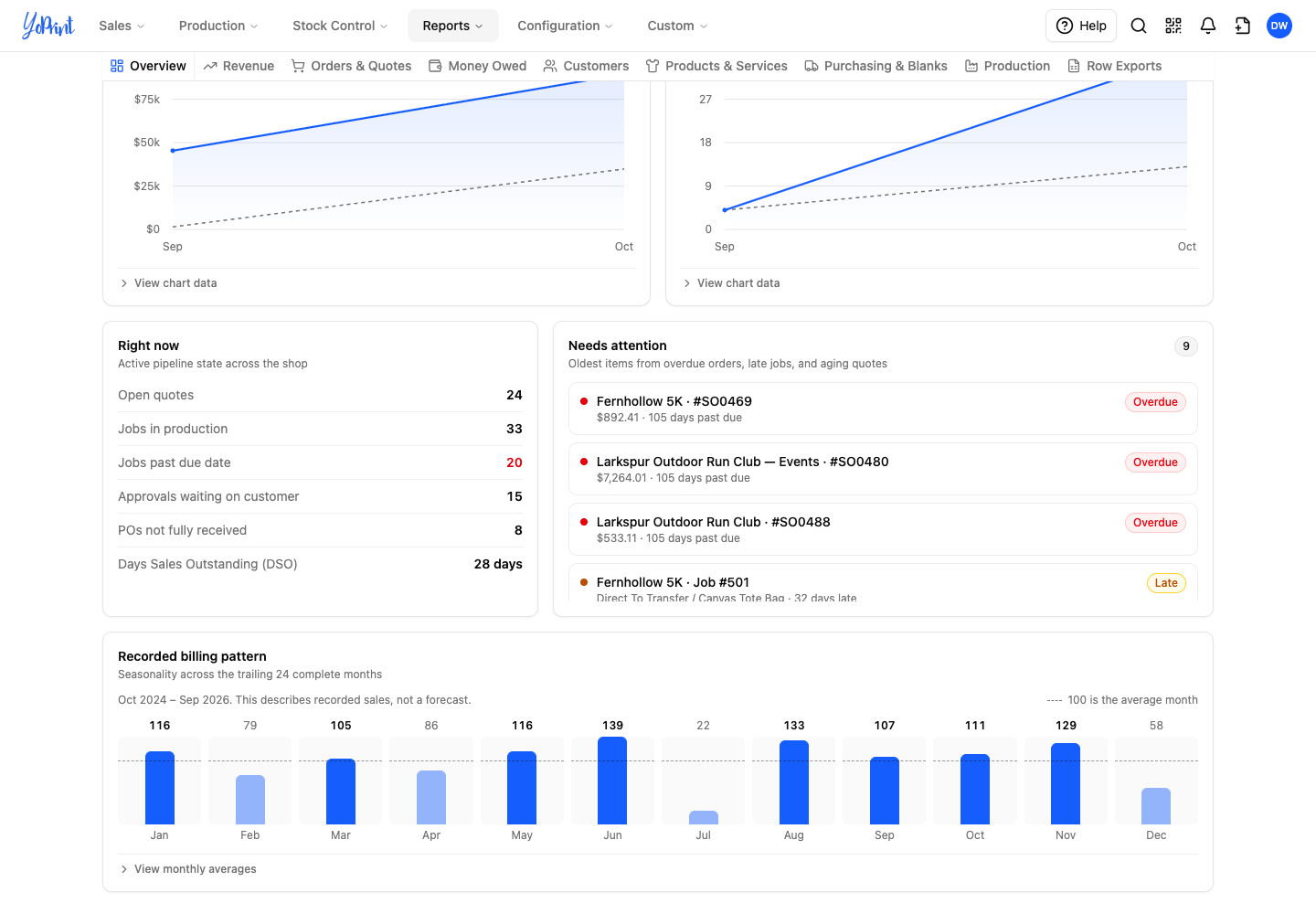Switch to the Purchasing & Blanks tab
This screenshot has height=914, width=1316.
click(876, 66)
